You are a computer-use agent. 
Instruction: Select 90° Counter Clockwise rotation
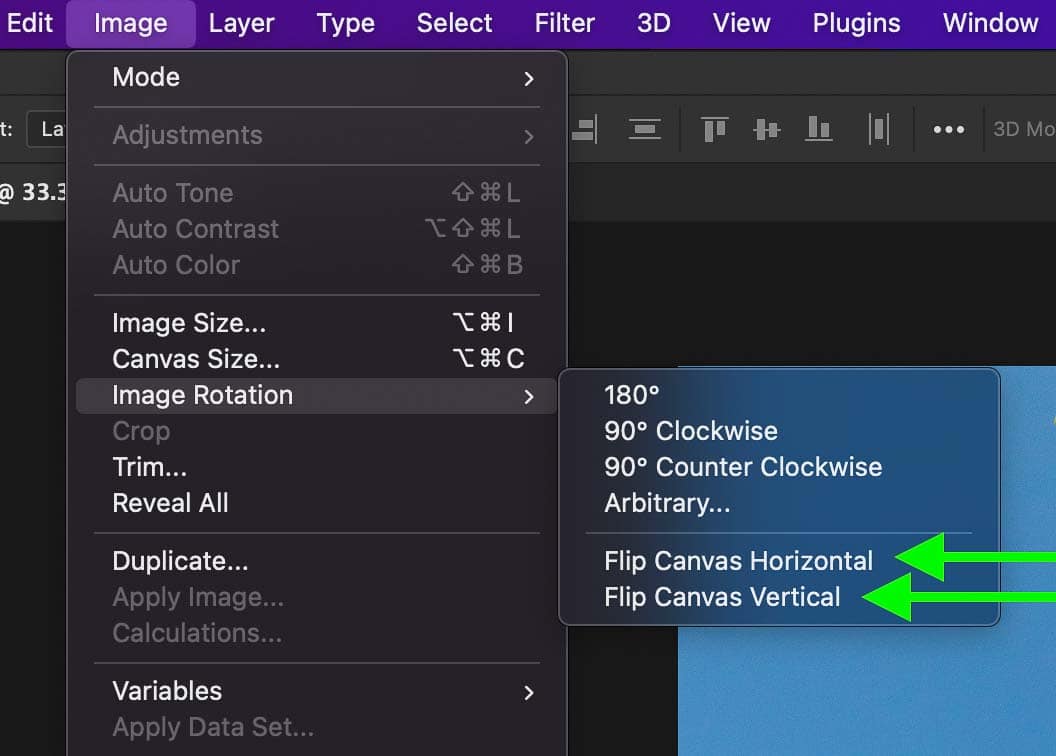click(x=742, y=467)
